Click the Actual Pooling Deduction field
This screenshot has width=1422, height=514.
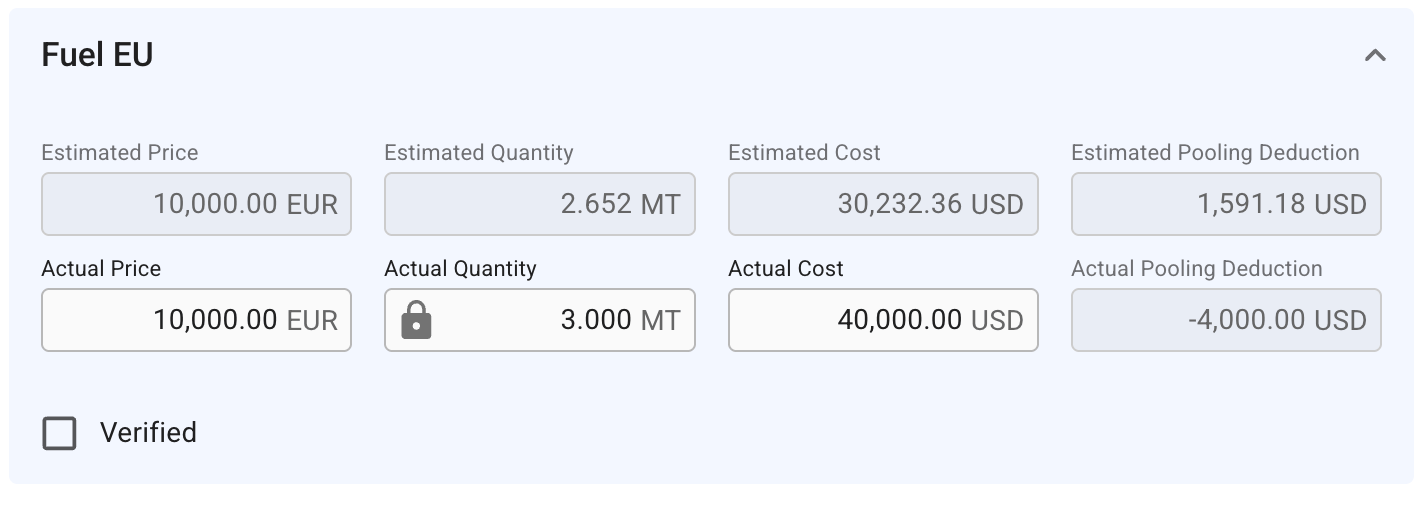pos(1226,320)
